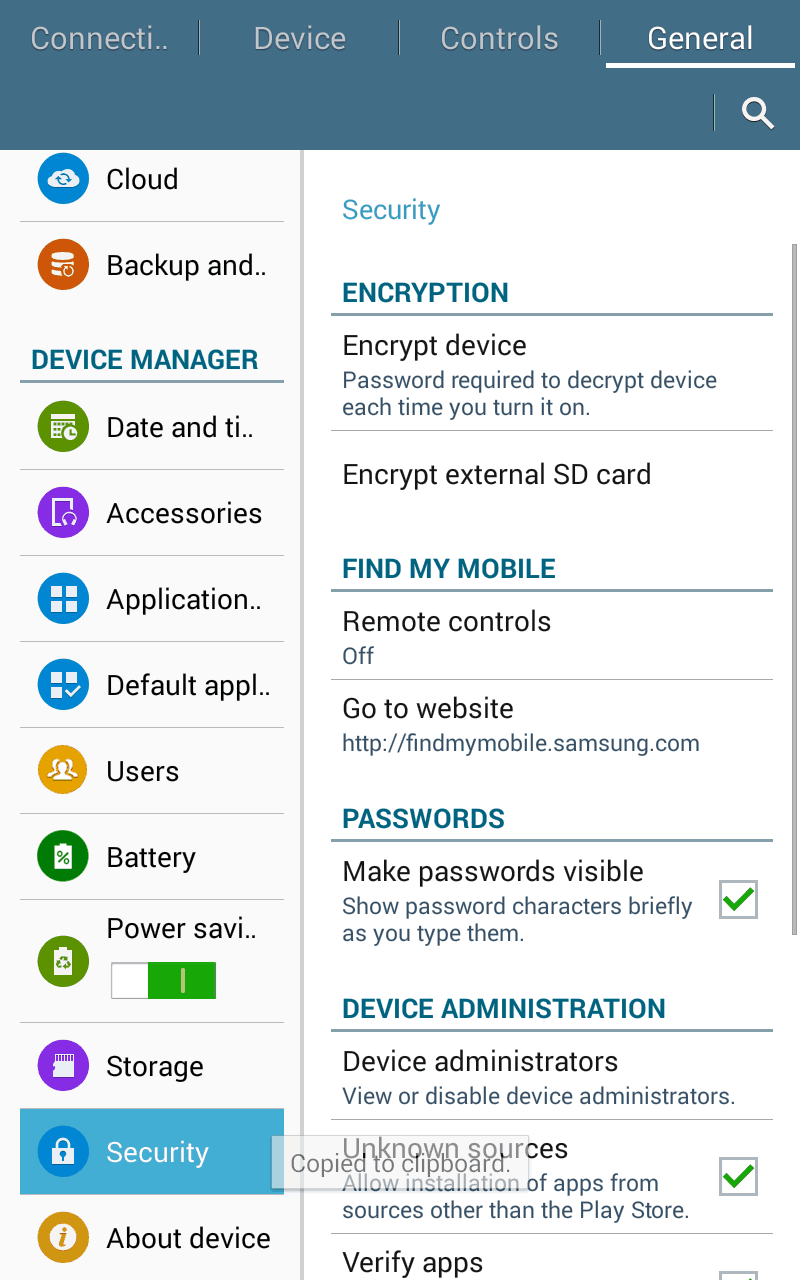Open the Users icon

pos(64,771)
